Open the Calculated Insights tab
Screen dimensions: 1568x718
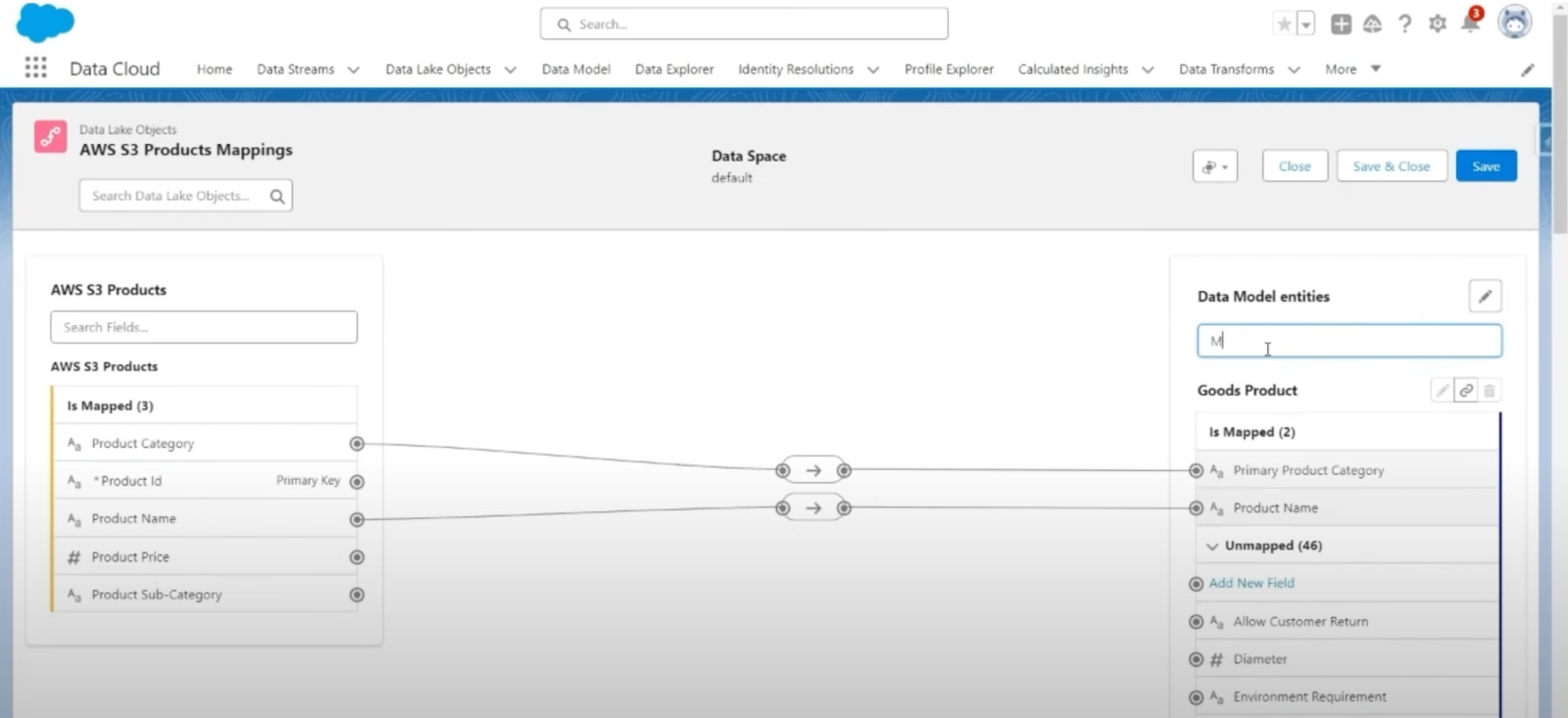(1073, 70)
